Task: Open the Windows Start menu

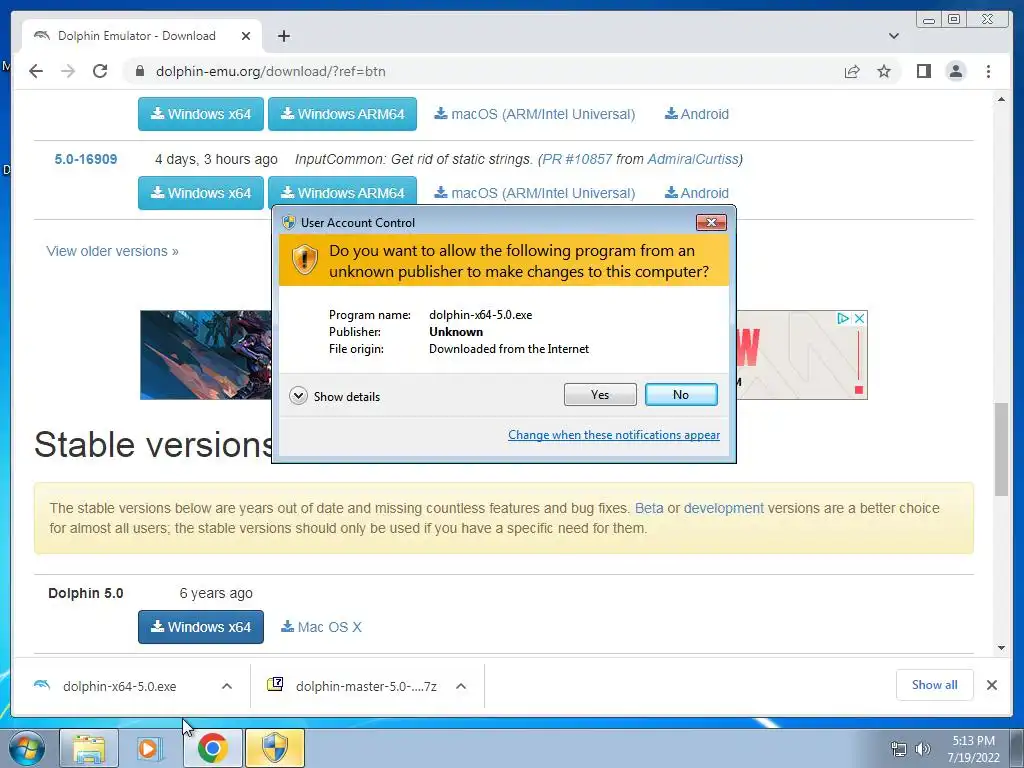Action: point(26,748)
